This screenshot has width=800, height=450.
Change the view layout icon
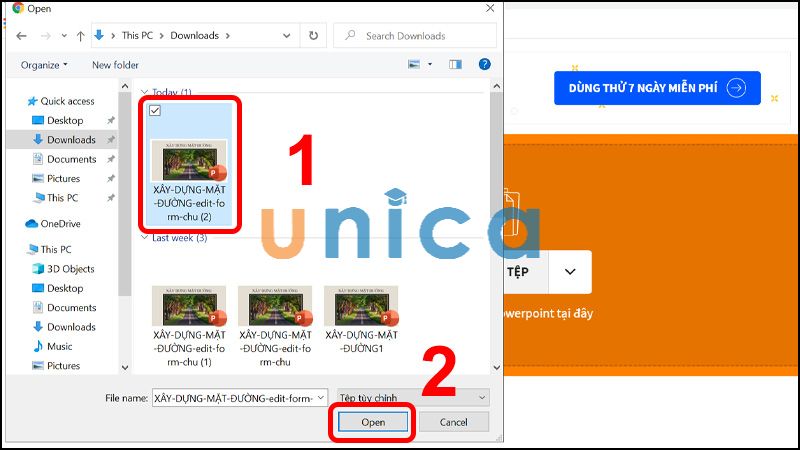(x=414, y=64)
